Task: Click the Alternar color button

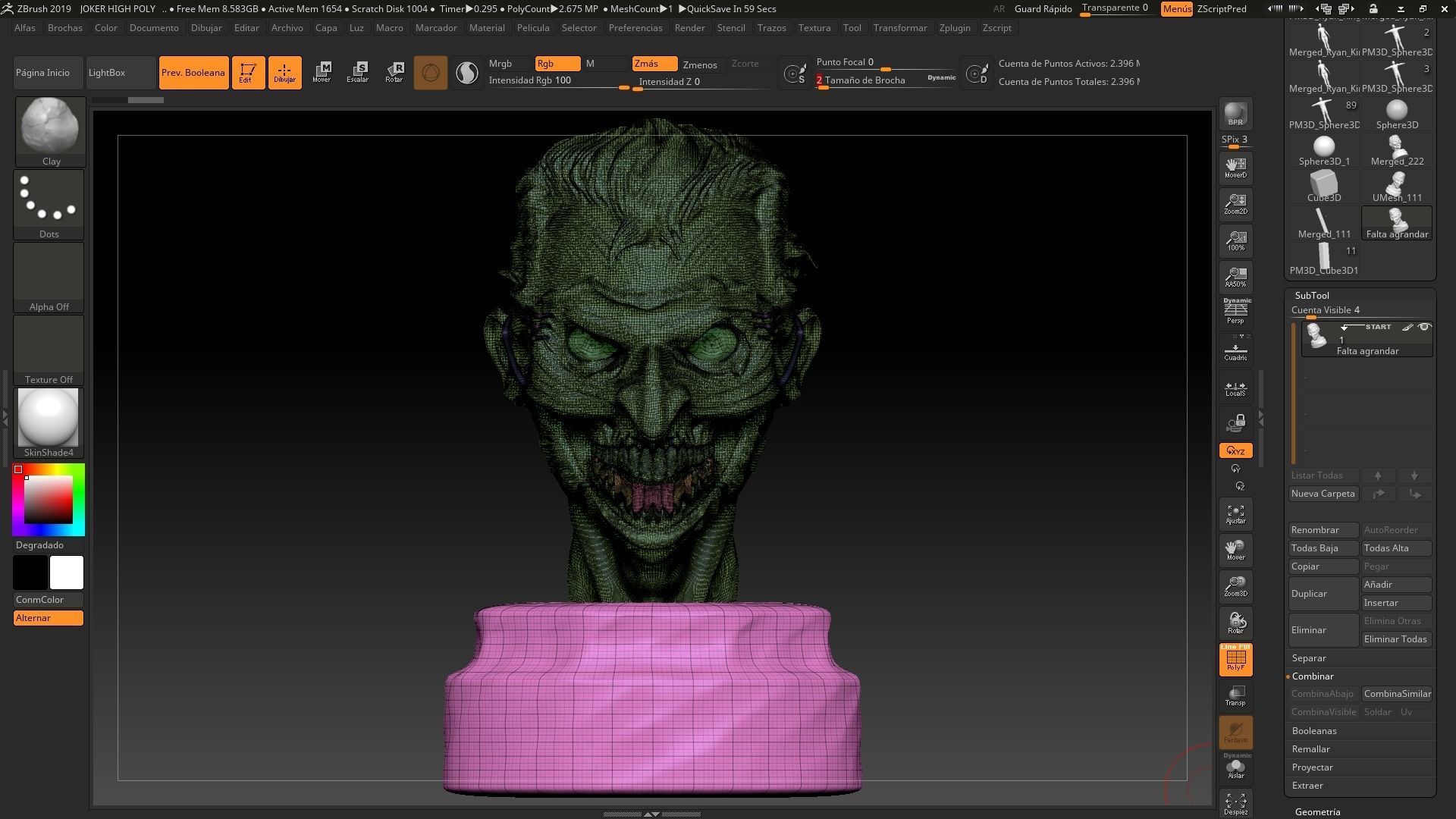Action: tap(49, 618)
